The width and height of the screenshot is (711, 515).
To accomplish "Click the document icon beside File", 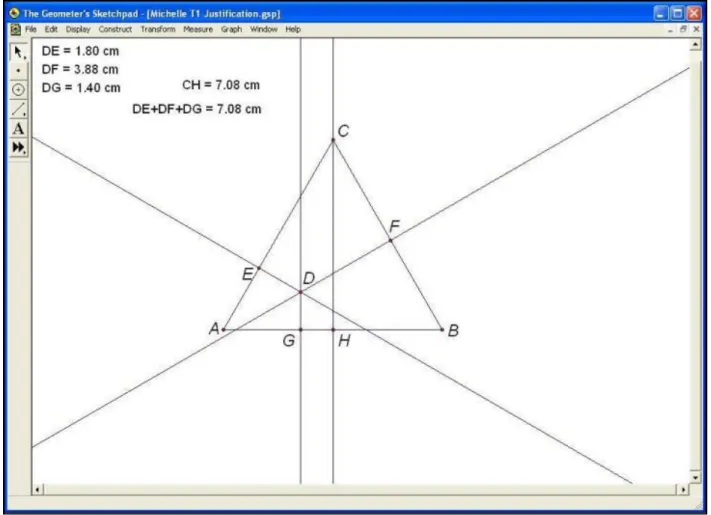I will coord(15,29).
